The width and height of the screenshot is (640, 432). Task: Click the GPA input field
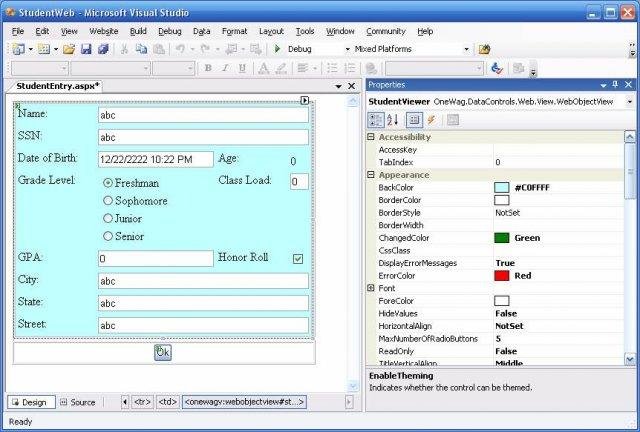tap(156, 258)
